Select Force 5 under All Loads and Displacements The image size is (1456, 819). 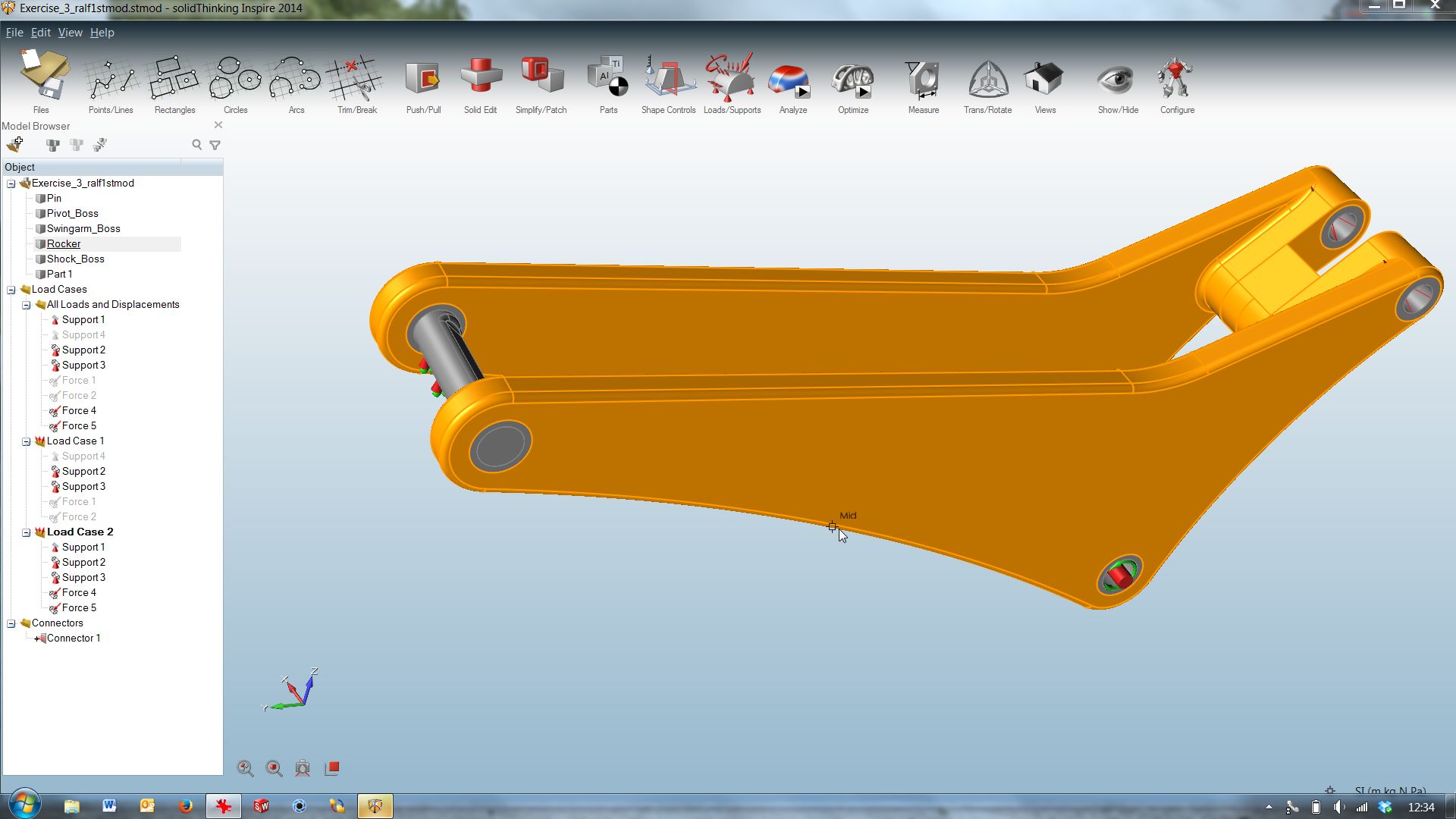[79, 425]
